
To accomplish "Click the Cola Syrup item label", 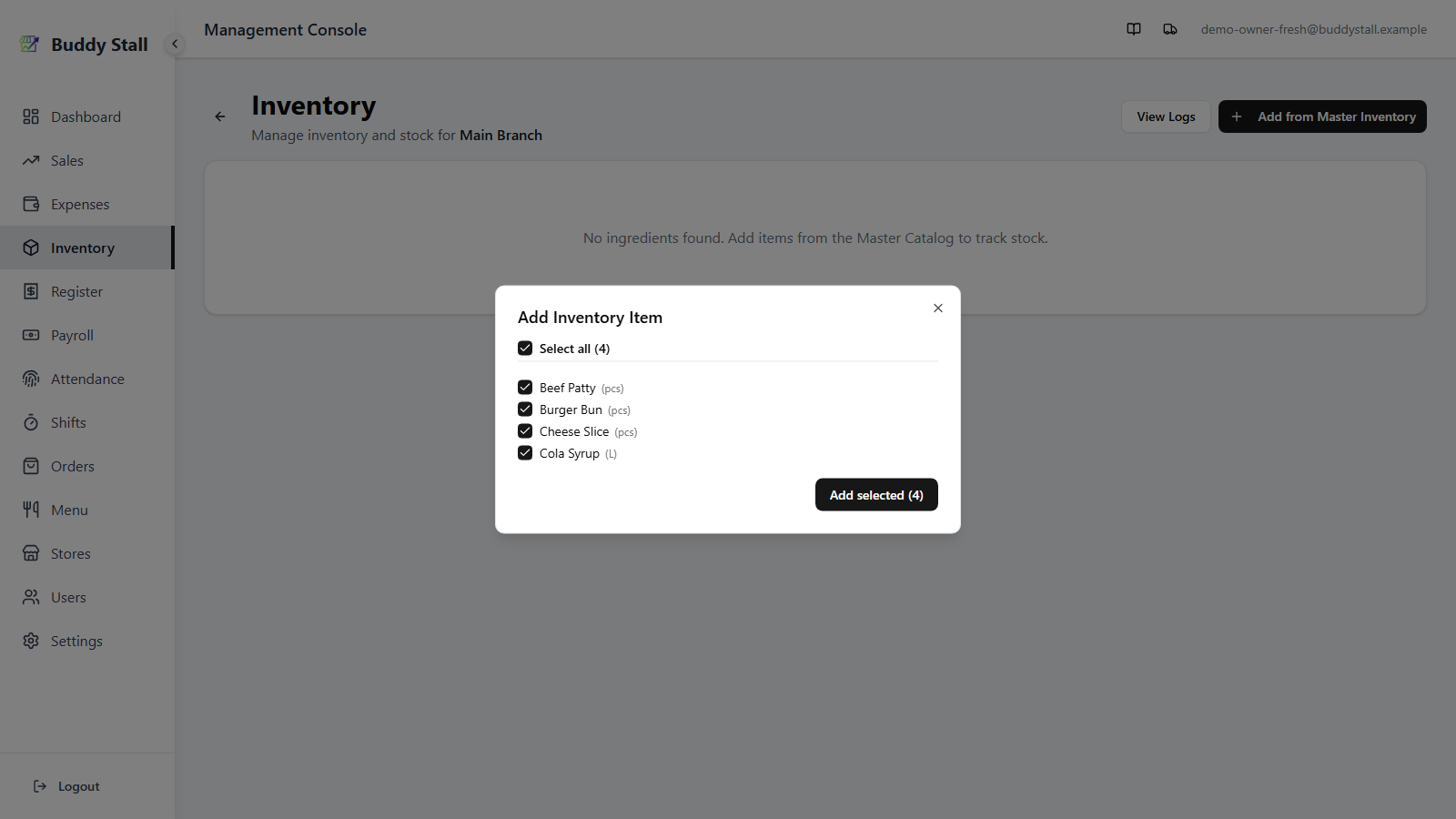I will 570,453.
